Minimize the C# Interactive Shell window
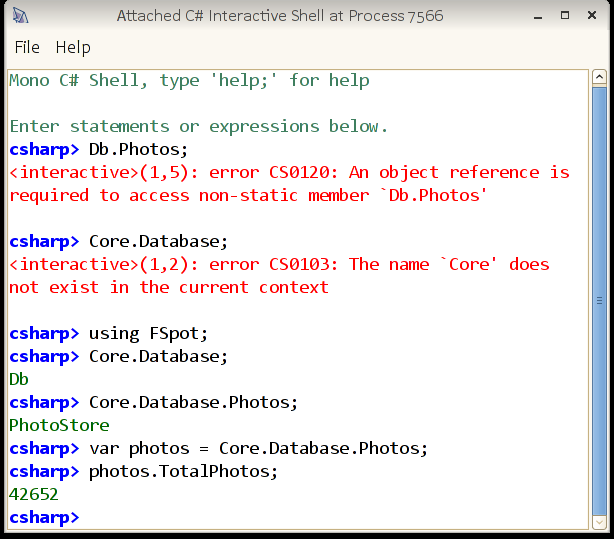 pos(538,16)
